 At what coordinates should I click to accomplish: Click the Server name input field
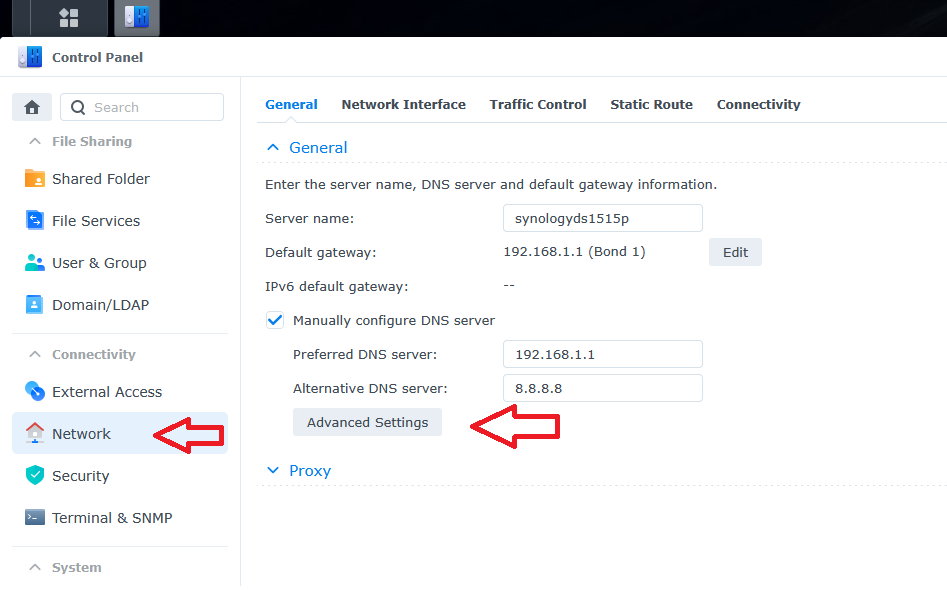pyautogui.click(x=602, y=218)
